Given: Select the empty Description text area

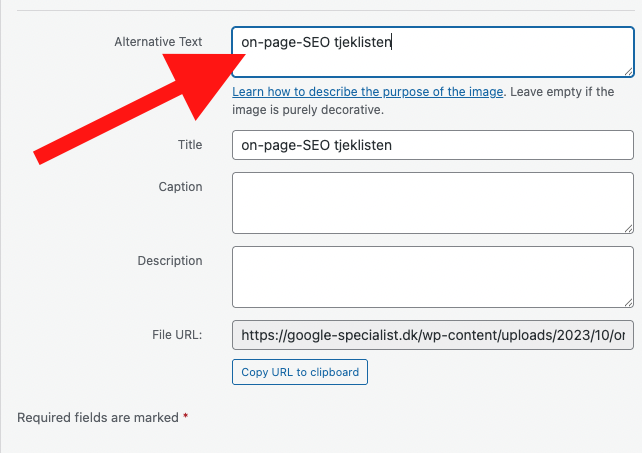Looking at the screenshot, I should click(x=432, y=277).
